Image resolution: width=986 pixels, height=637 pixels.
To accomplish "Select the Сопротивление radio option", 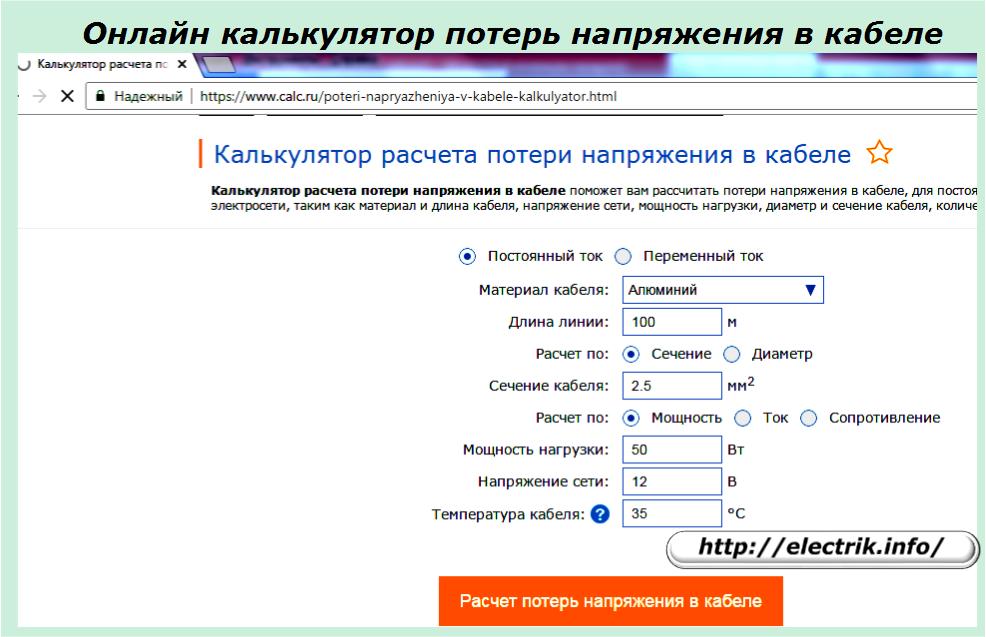I will [x=809, y=418].
